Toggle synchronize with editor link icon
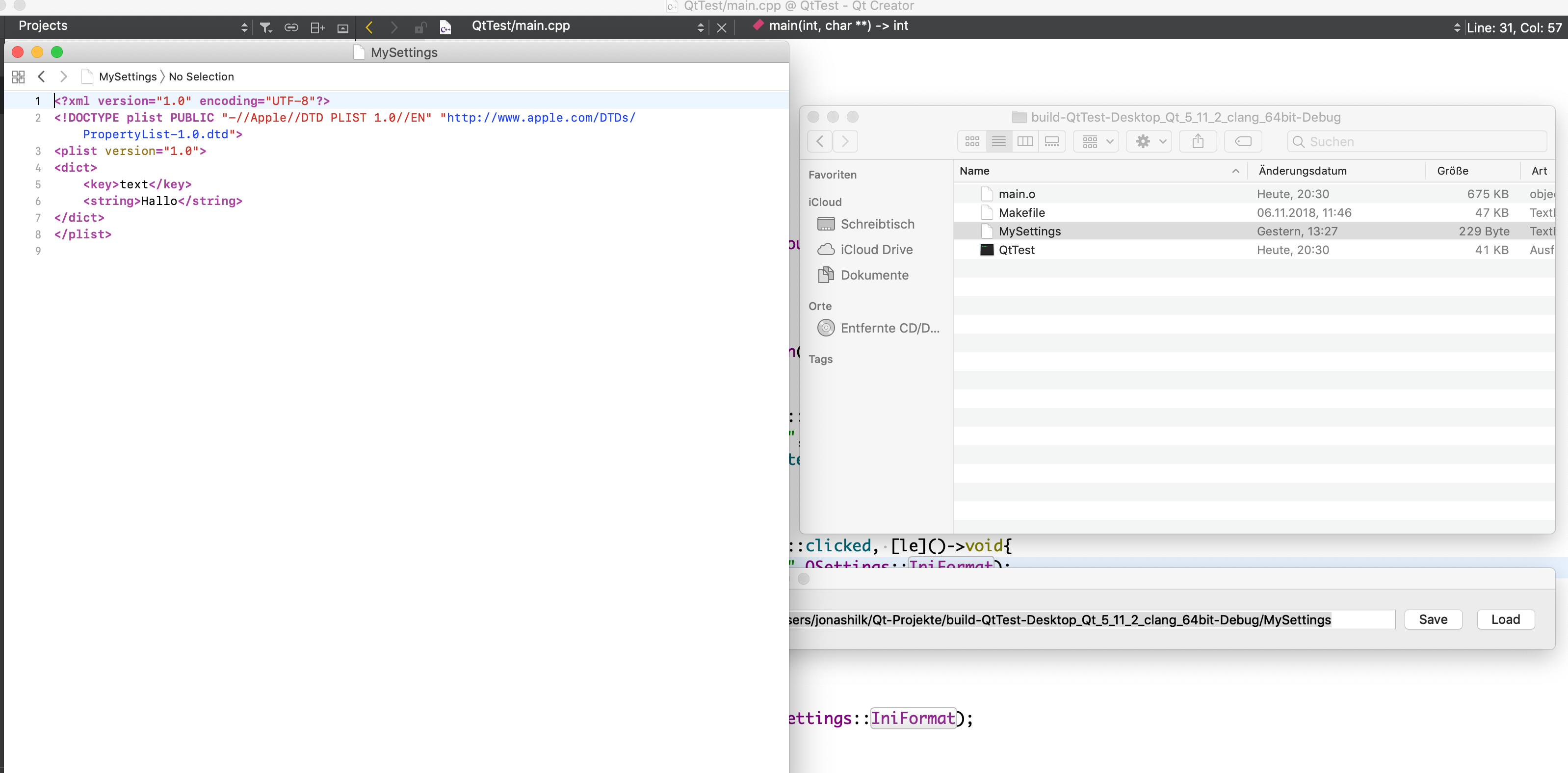This screenshot has width=1568, height=773. 291,27
